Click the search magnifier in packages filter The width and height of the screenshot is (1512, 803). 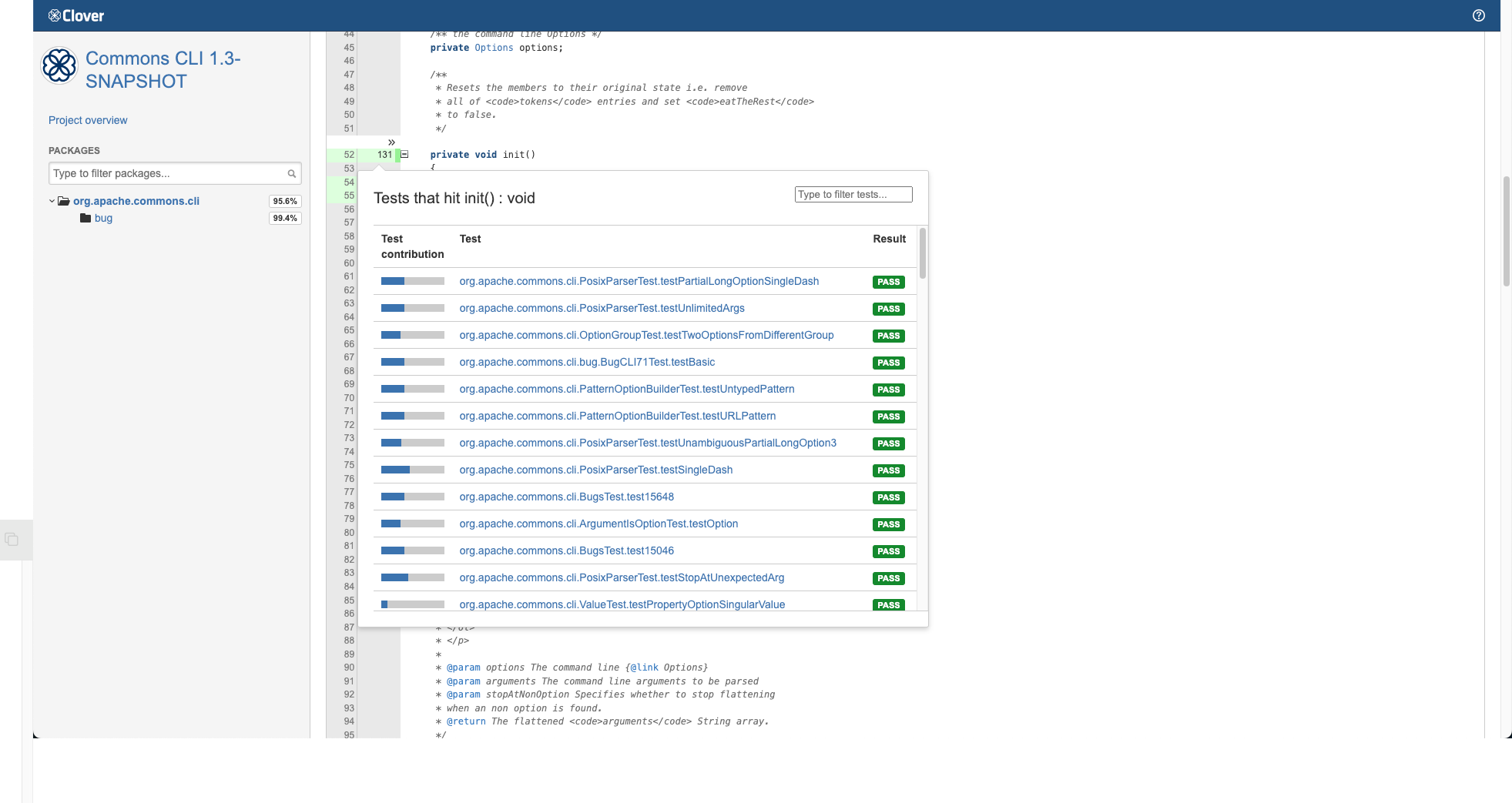[x=292, y=174]
